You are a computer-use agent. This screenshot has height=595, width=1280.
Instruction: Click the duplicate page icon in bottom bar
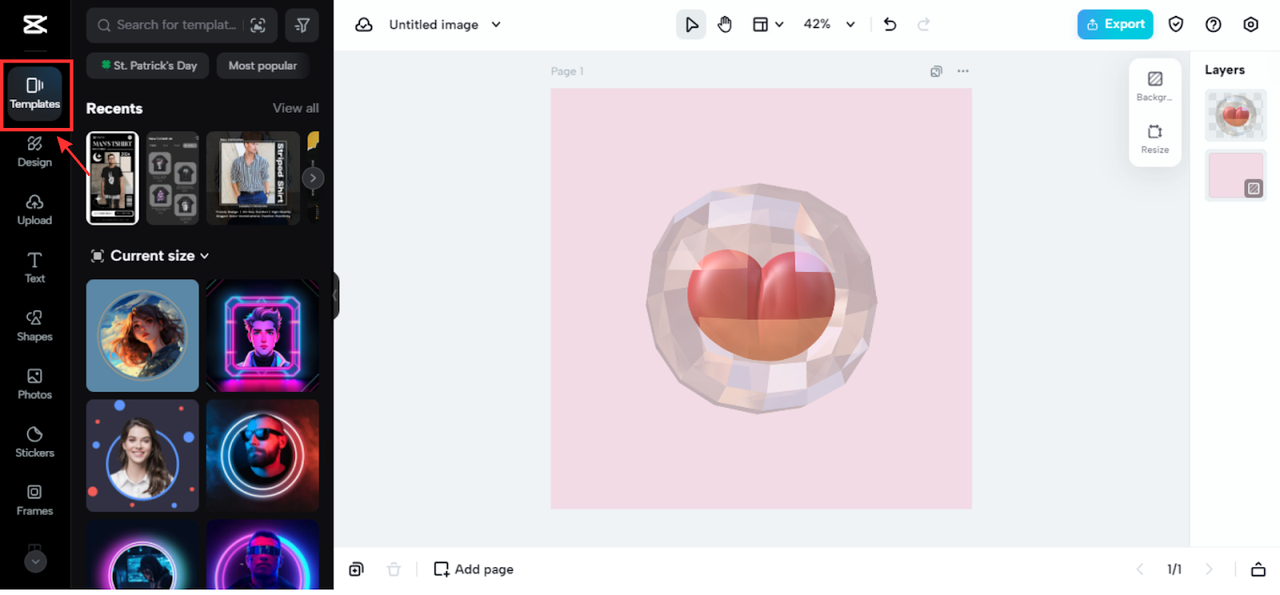[x=356, y=569]
